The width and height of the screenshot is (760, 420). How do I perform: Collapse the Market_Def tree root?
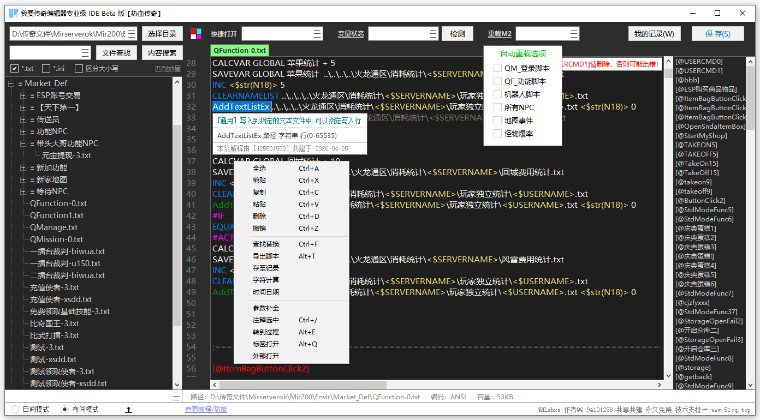pyautogui.click(x=11, y=83)
